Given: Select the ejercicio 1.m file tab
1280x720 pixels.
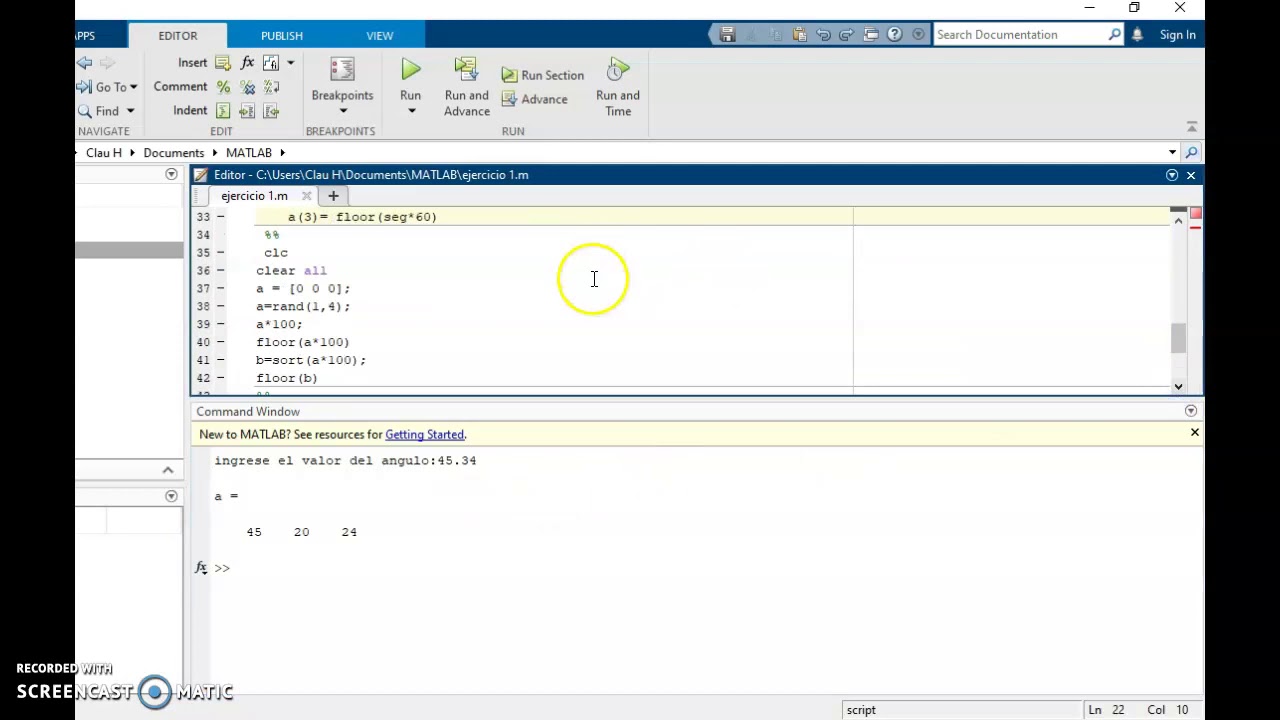Looking at the screenshot, I should click(254, 196).
